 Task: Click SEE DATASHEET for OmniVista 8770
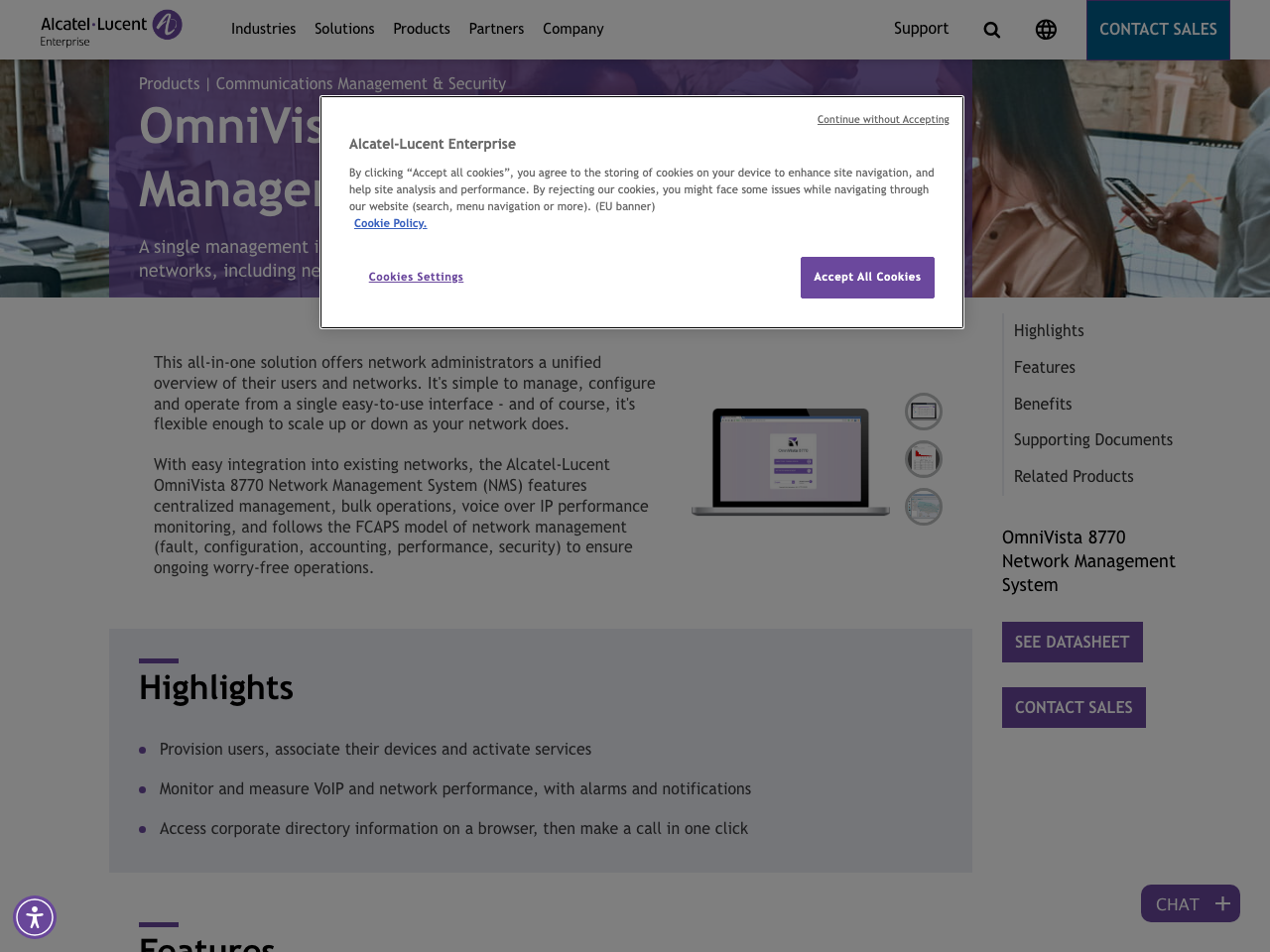point(1073,642)
